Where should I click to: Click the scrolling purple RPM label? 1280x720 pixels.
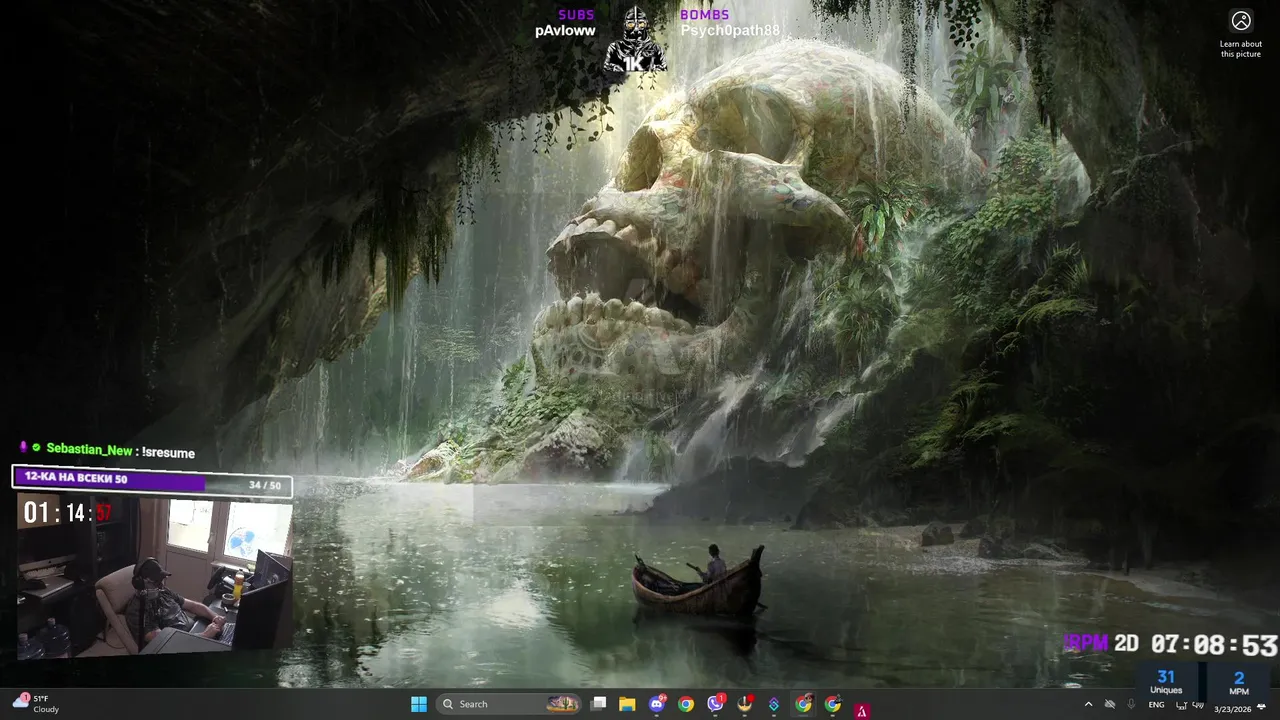click(1087, 643)
